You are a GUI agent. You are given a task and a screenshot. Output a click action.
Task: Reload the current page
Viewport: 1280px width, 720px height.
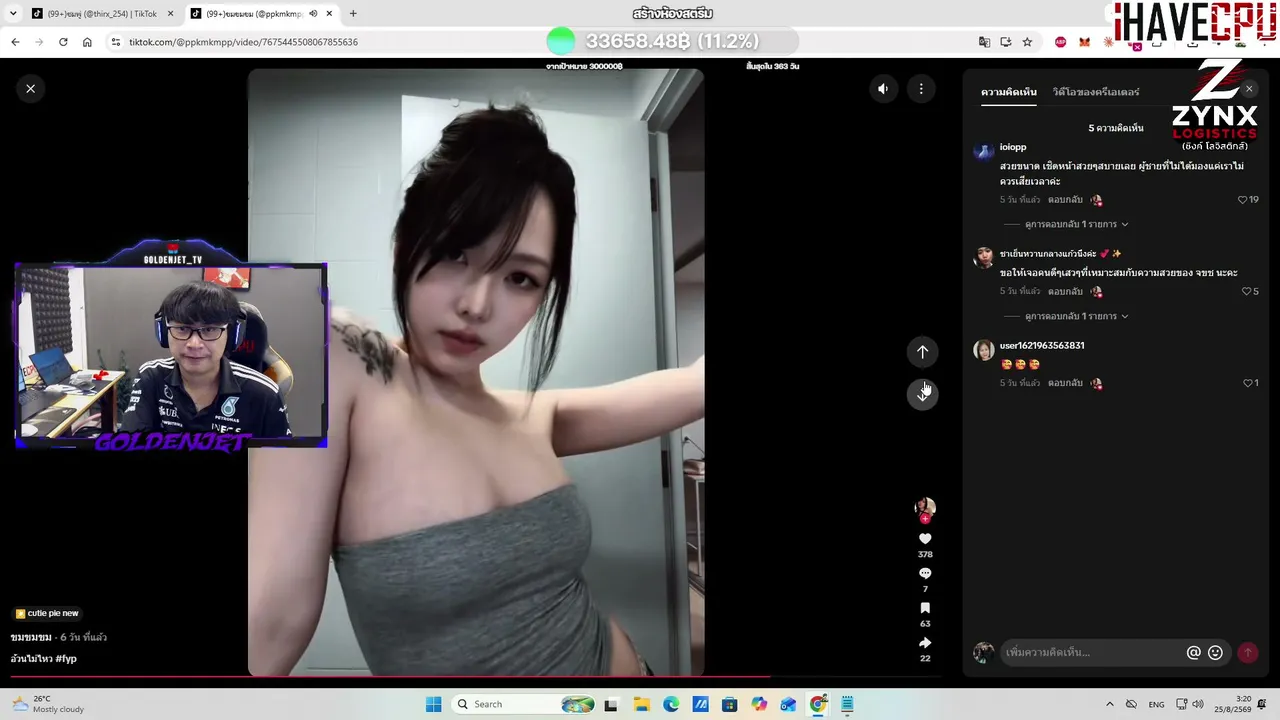click(63, 42)
